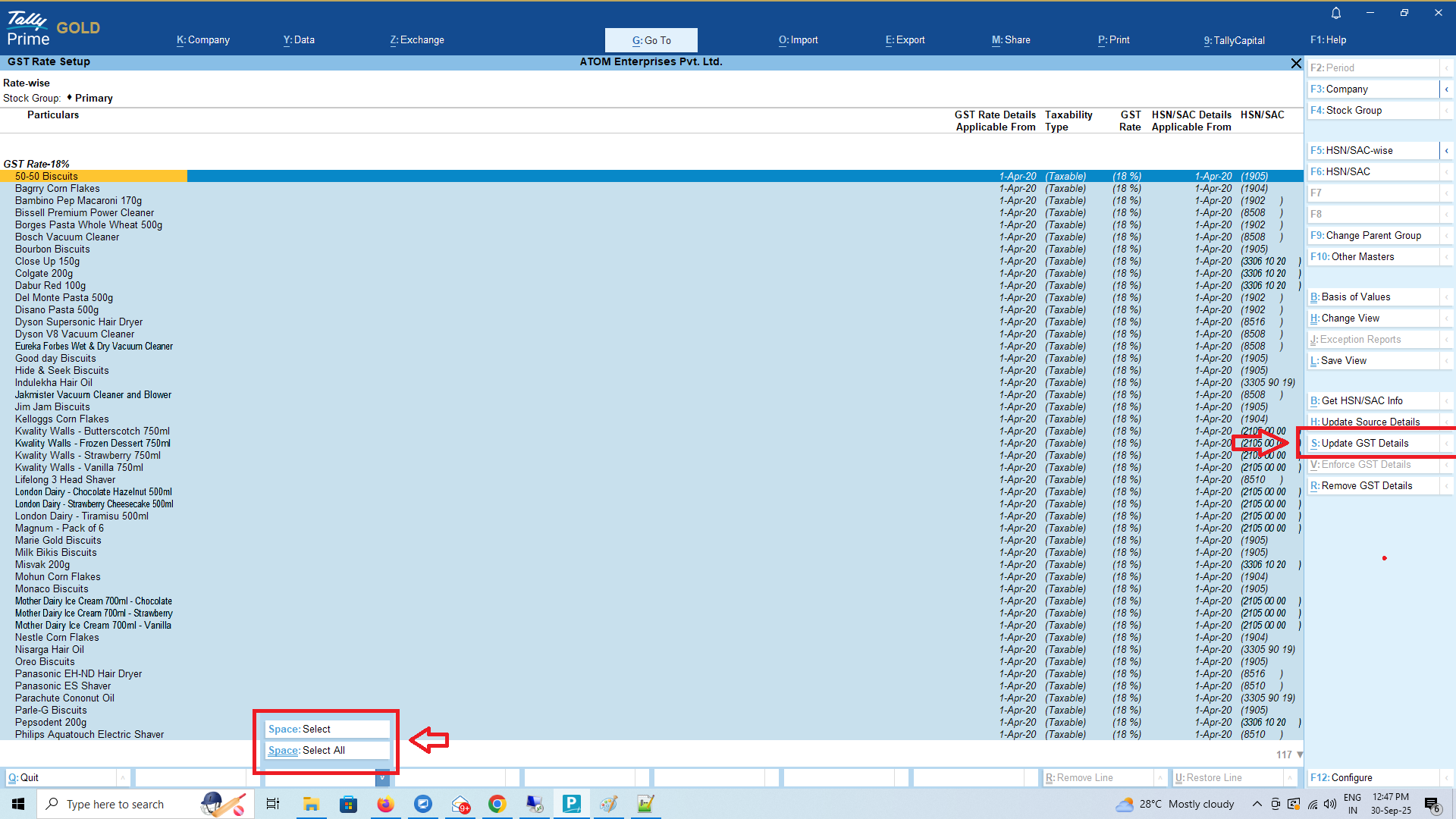This screenshot has height=819, width=1456.
Task: Expand the F3 Company side arrow
Action: (1446, 89)
